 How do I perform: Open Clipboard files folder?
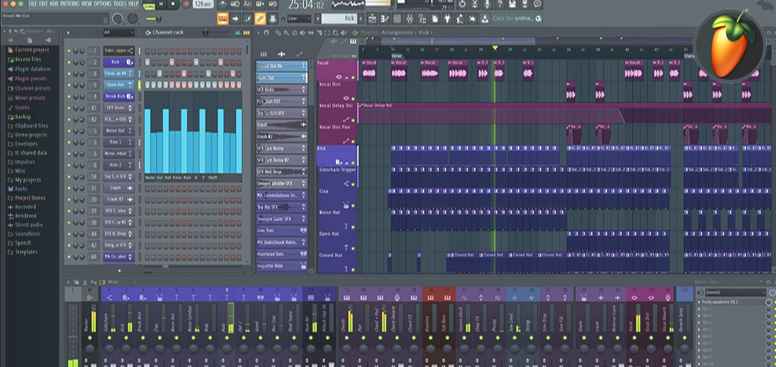29,126
